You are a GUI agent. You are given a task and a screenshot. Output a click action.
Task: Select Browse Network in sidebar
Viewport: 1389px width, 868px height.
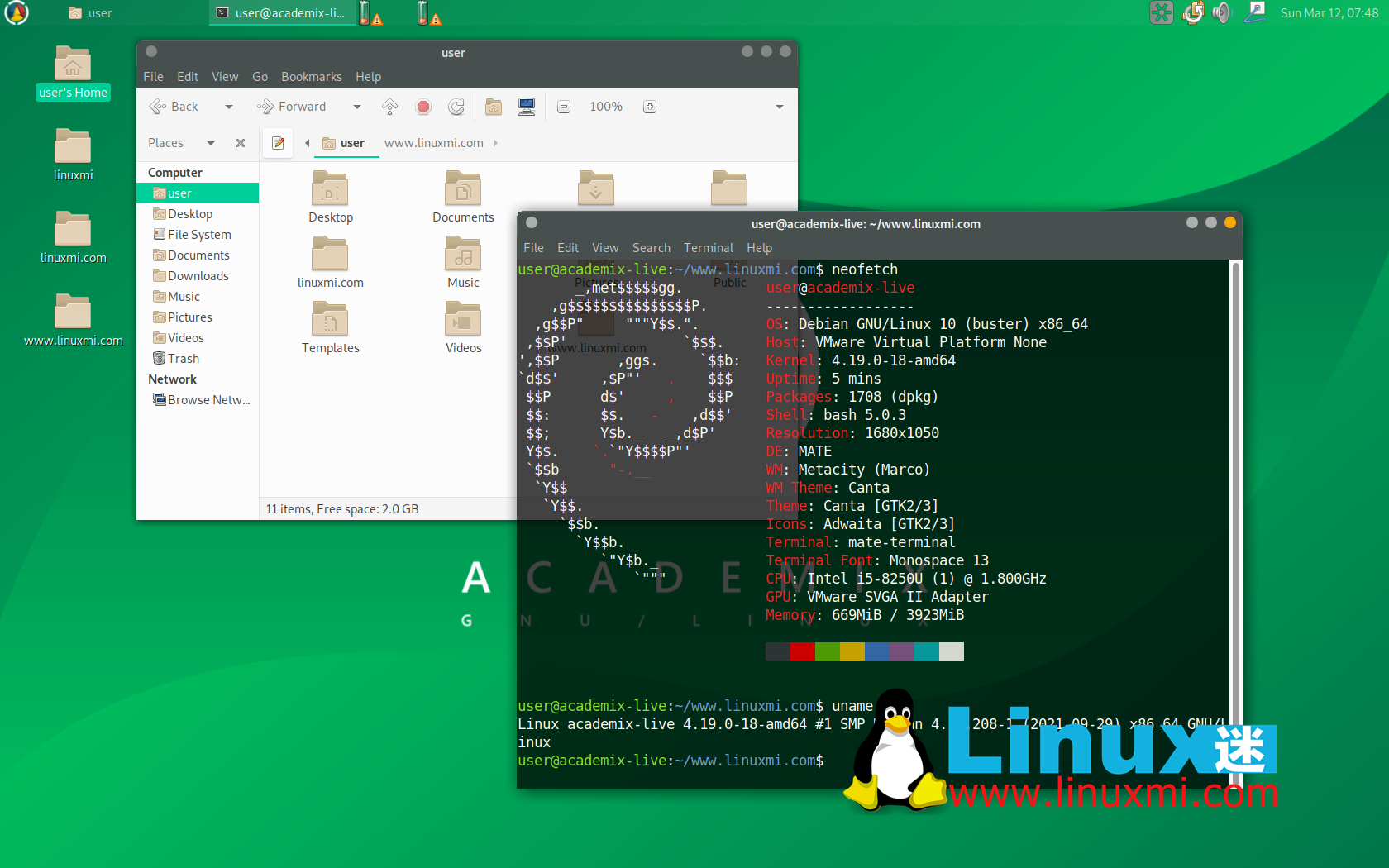click(198, 400)
